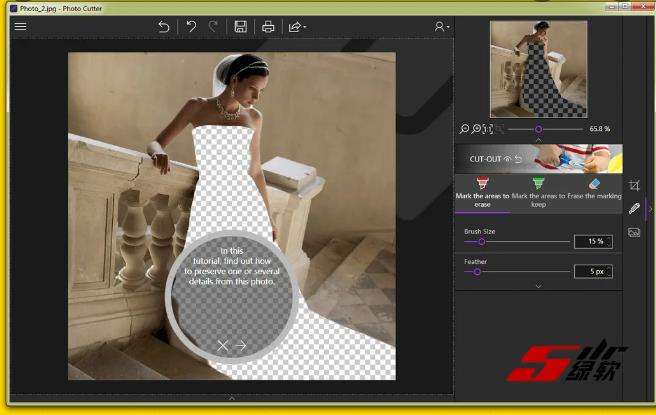Open the background image tool in sidebar
Viewport: 656px width, 415px height.
click(x=634, y=232)
